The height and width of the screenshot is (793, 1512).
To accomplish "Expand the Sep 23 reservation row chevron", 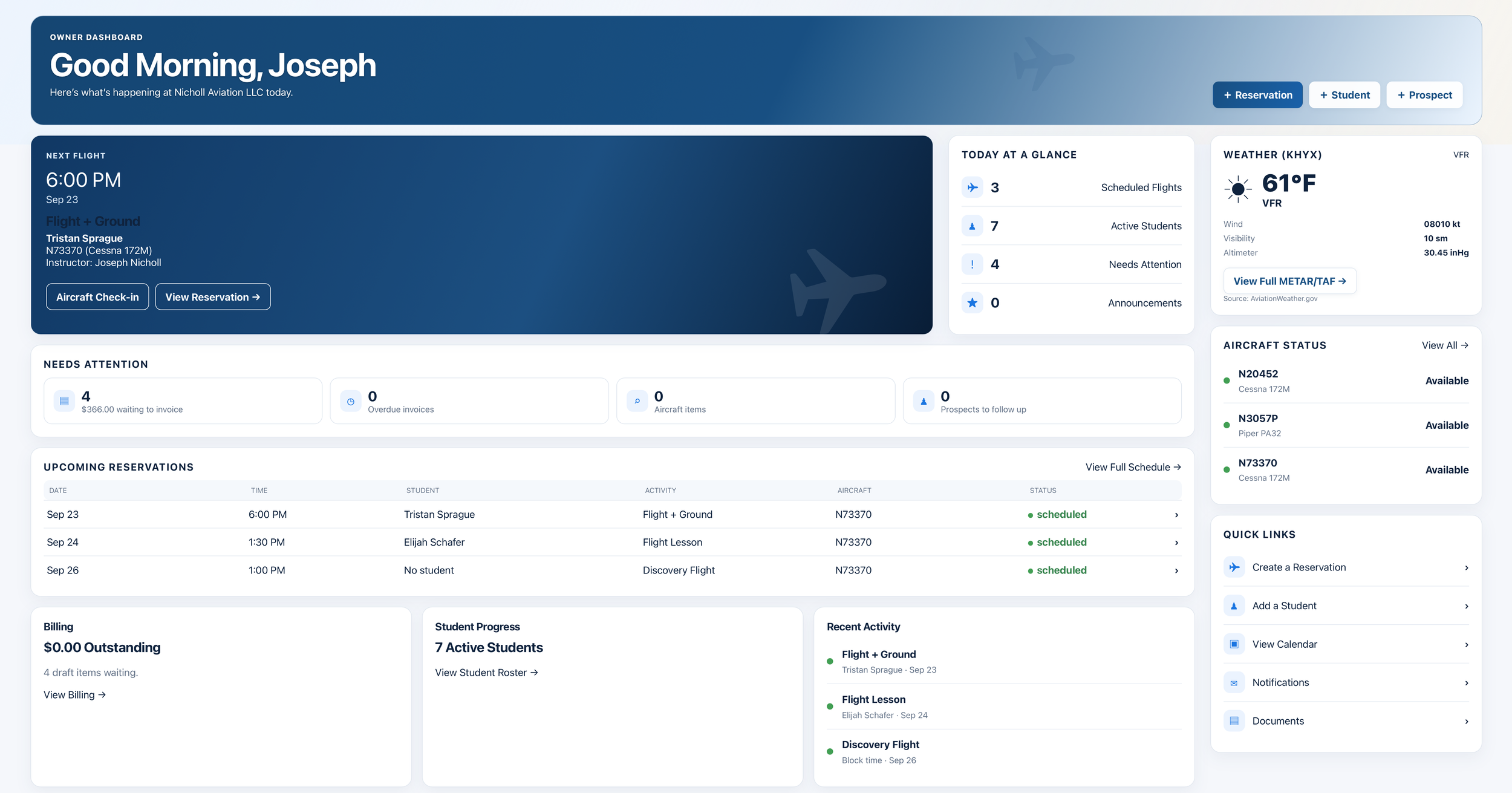I will (x=1176, y=515).
